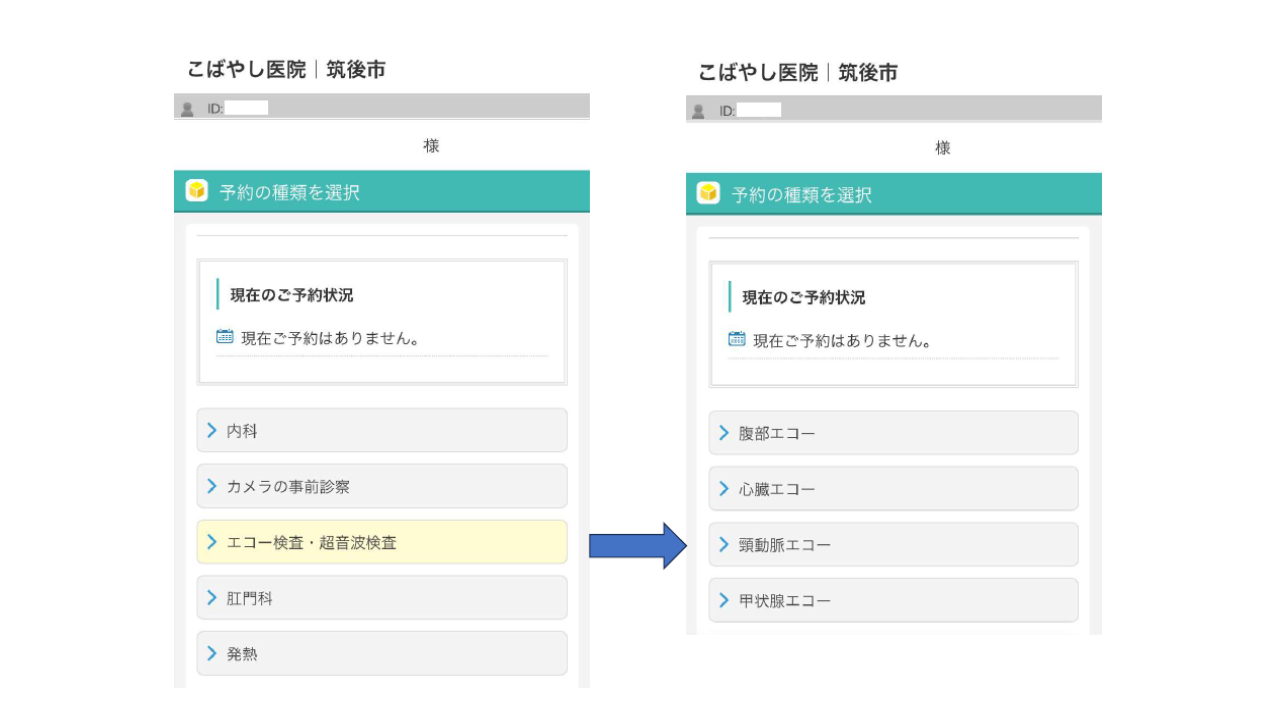This screenshot has height=720, width=1280.
Task: Click the ID field in the right panel
Action: pyautogui.click(x=758, y=111)
